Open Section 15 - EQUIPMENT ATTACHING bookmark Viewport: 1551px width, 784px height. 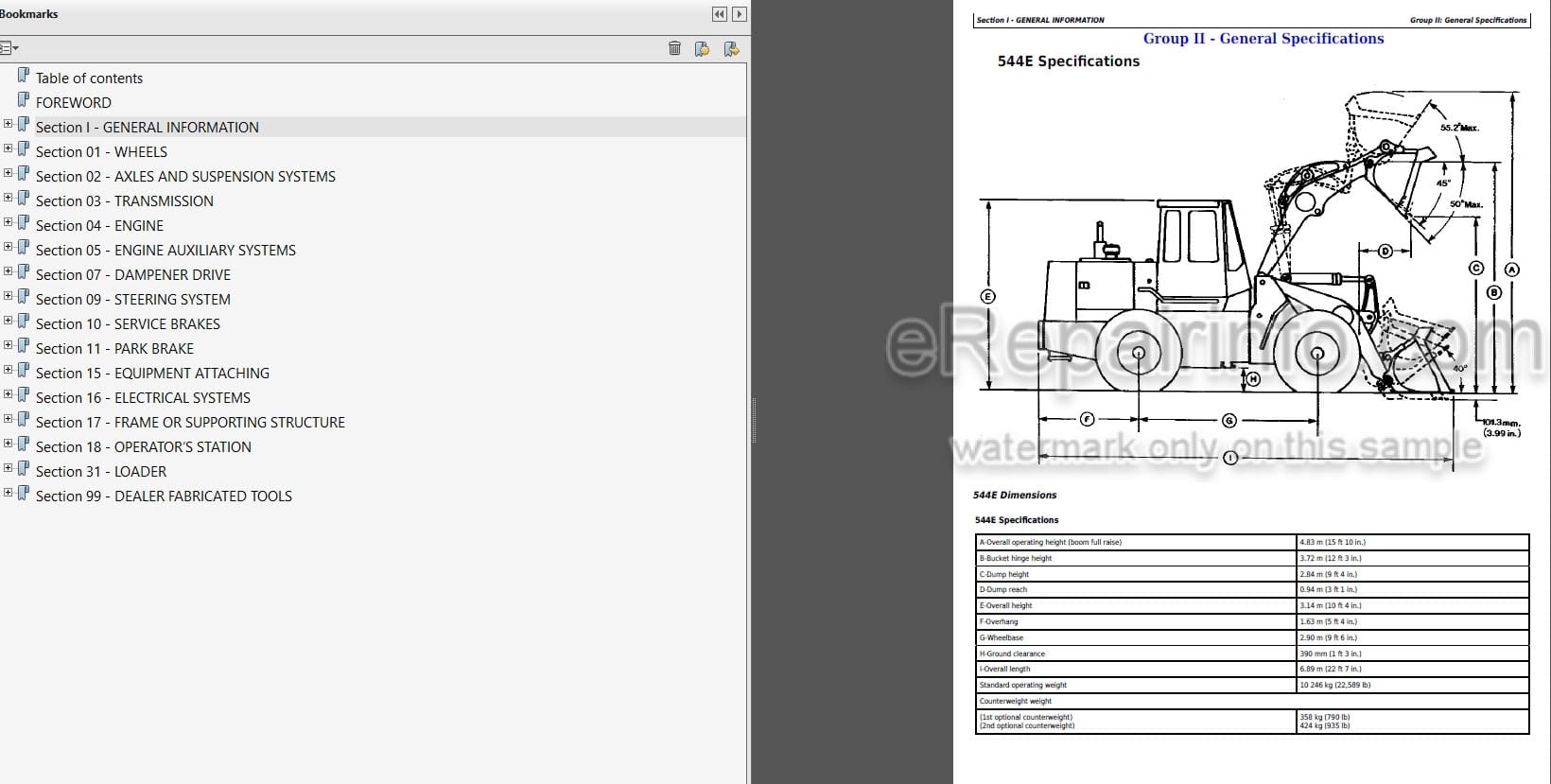click(x=152, y=374)
